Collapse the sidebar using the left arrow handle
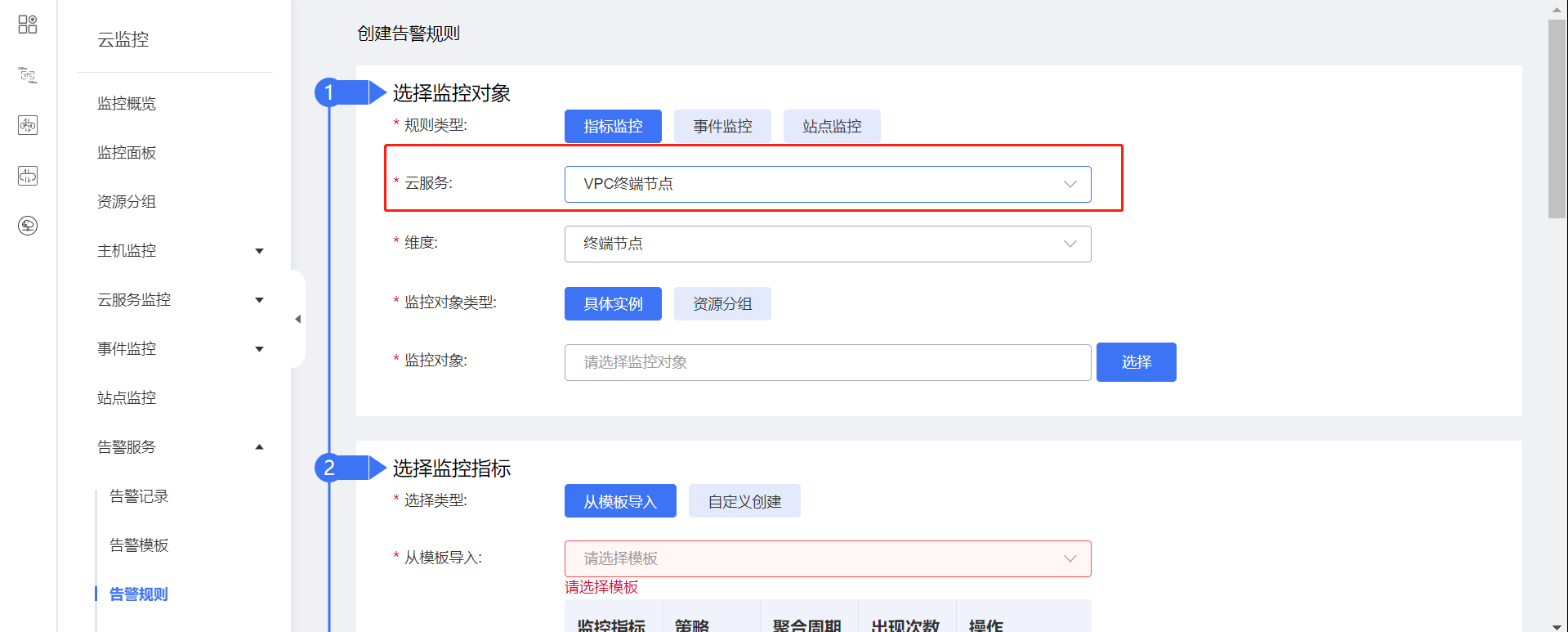 (x=298, y=319)
